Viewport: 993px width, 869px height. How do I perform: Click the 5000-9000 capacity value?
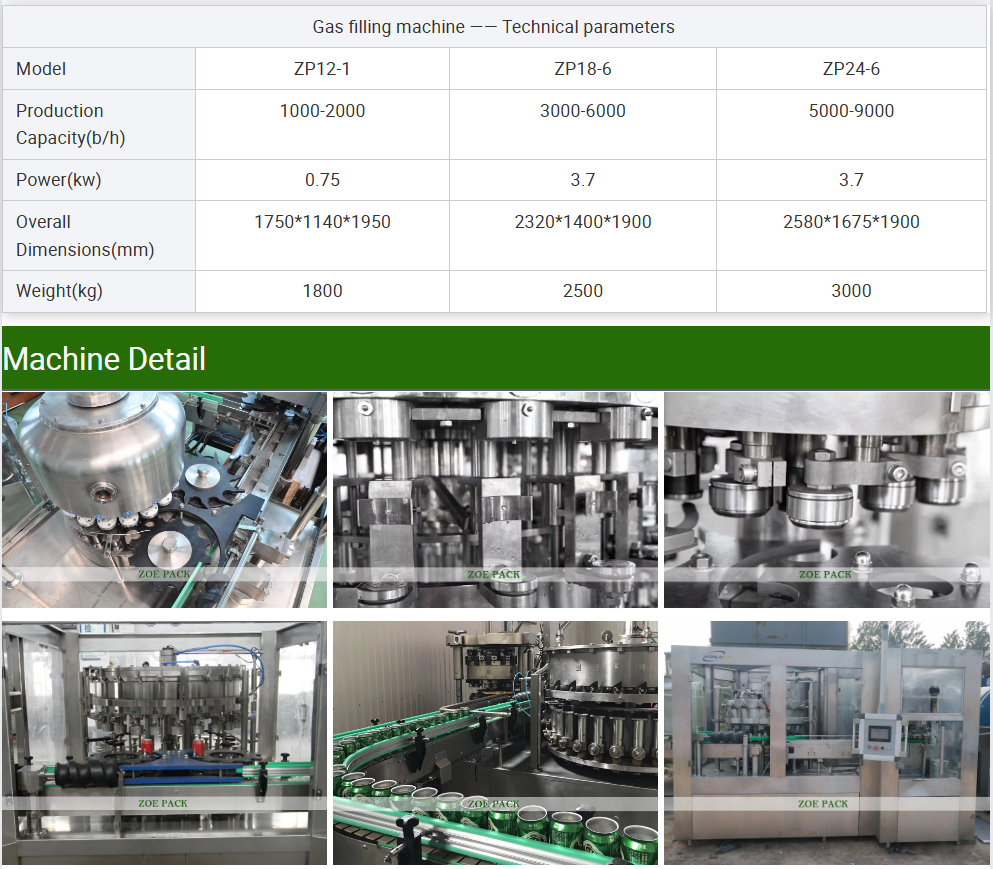tap(851, 111)
